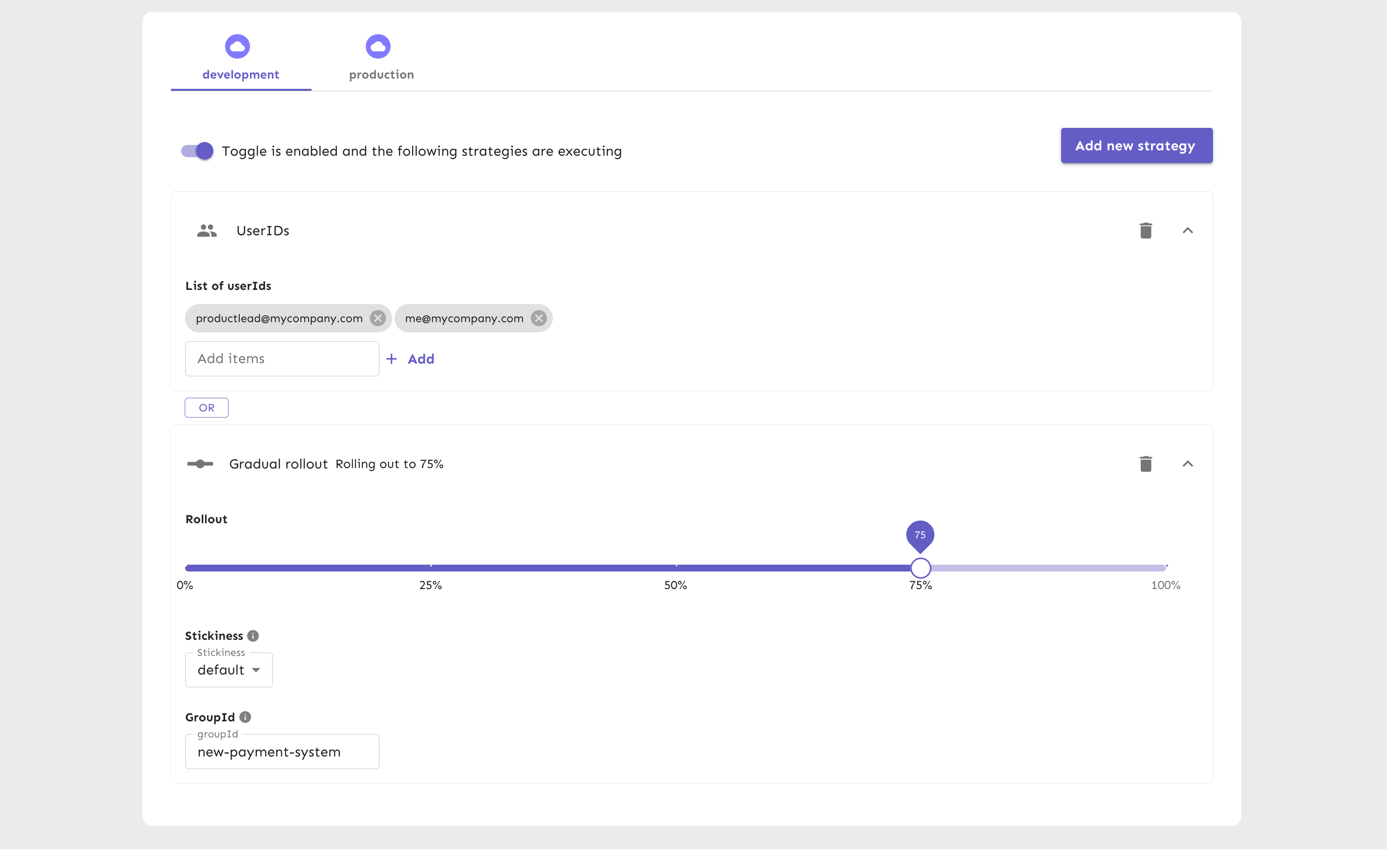Delete the Gradual rollout strategy with the trash icon
The width and height of the screenshot is (1400, 857).
[1146, 464]
